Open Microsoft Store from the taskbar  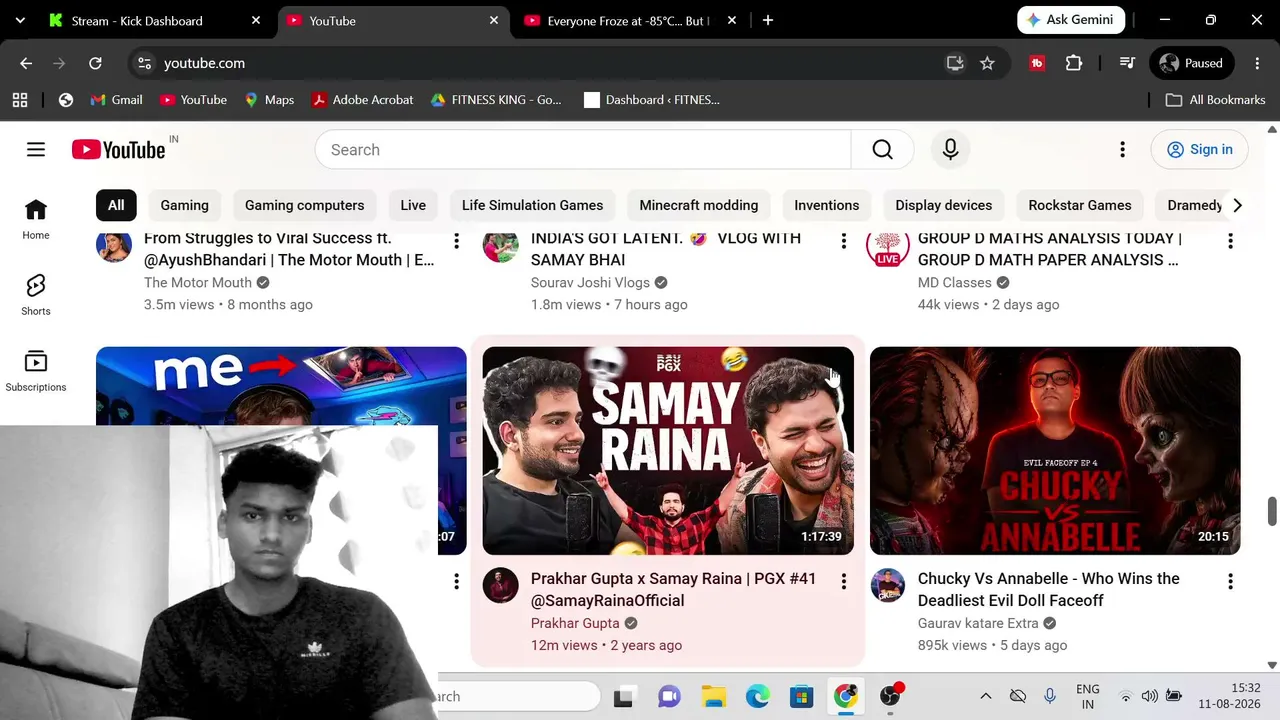coord(801,696)
